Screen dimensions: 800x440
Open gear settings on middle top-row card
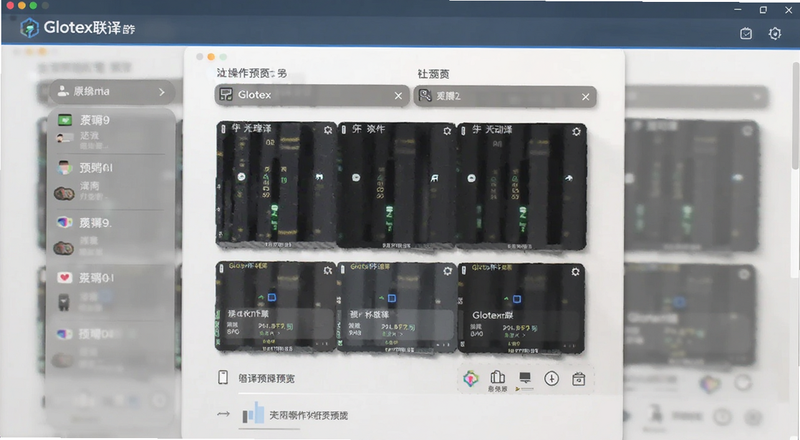click(447, 131)
